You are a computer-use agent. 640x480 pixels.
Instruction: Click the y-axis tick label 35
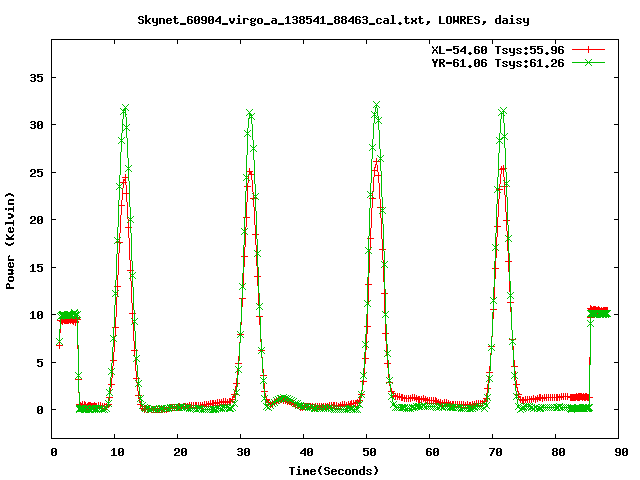(36, 78)
